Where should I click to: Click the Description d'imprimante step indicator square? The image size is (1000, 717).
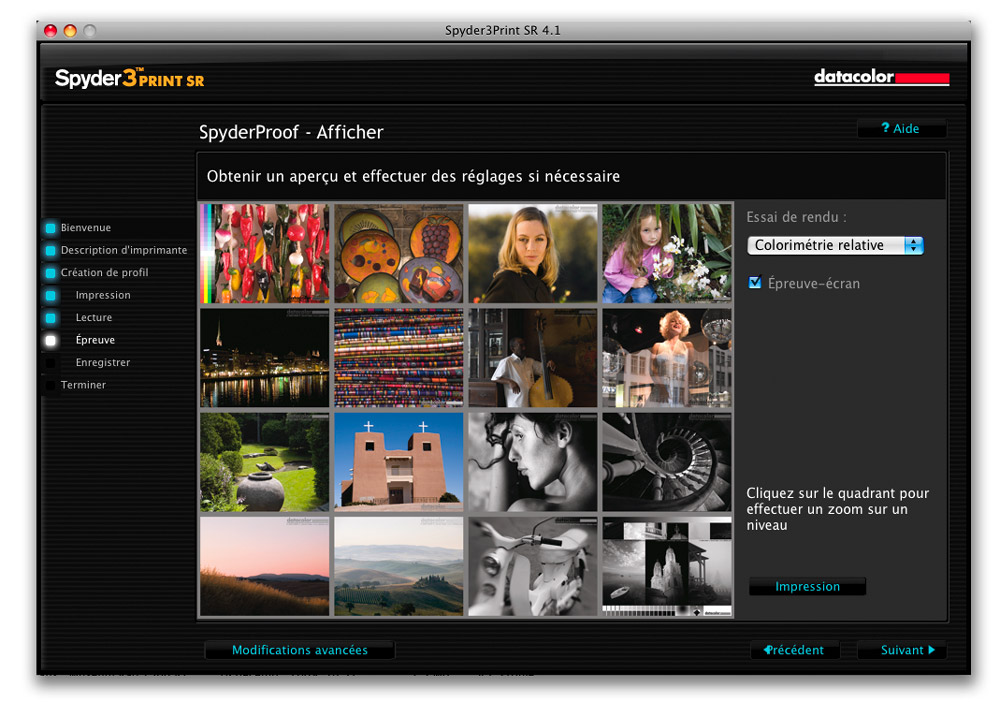[x=50, y=250]
